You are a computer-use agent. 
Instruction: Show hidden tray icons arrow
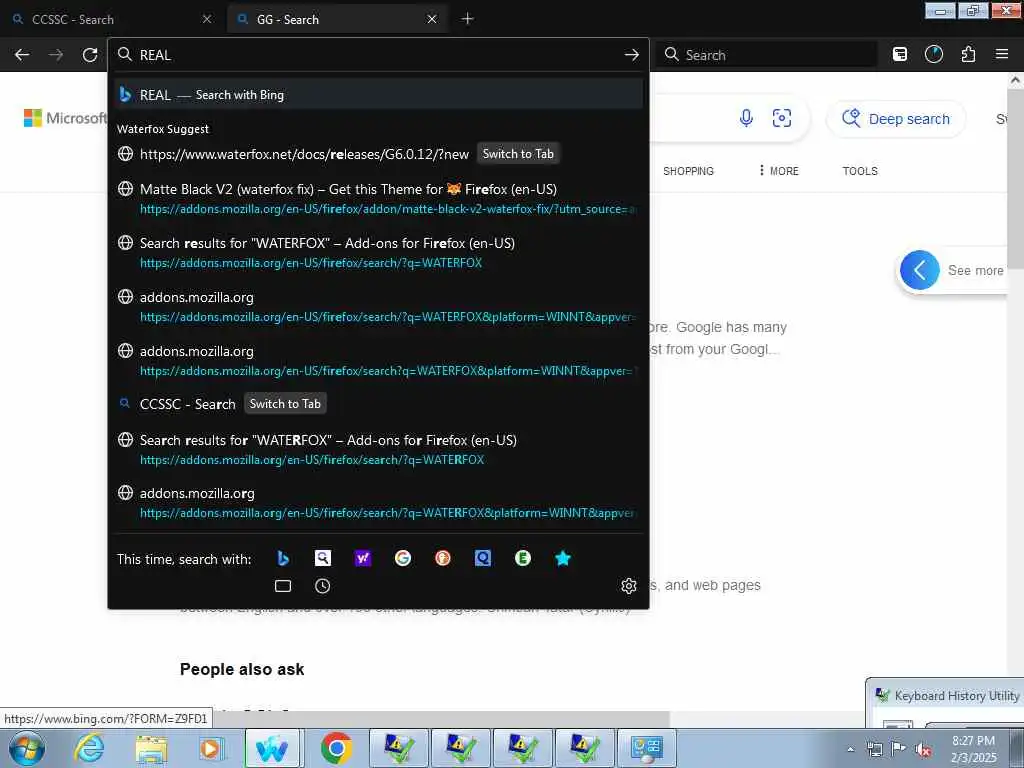(x=850, y=749)
